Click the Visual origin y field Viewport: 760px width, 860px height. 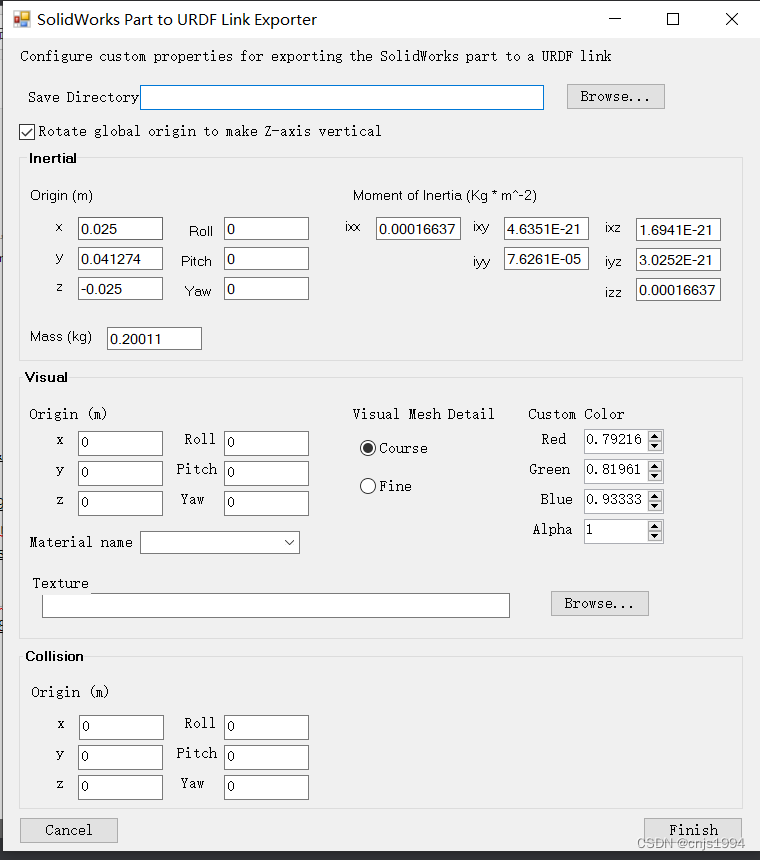[x=120, y=473]
